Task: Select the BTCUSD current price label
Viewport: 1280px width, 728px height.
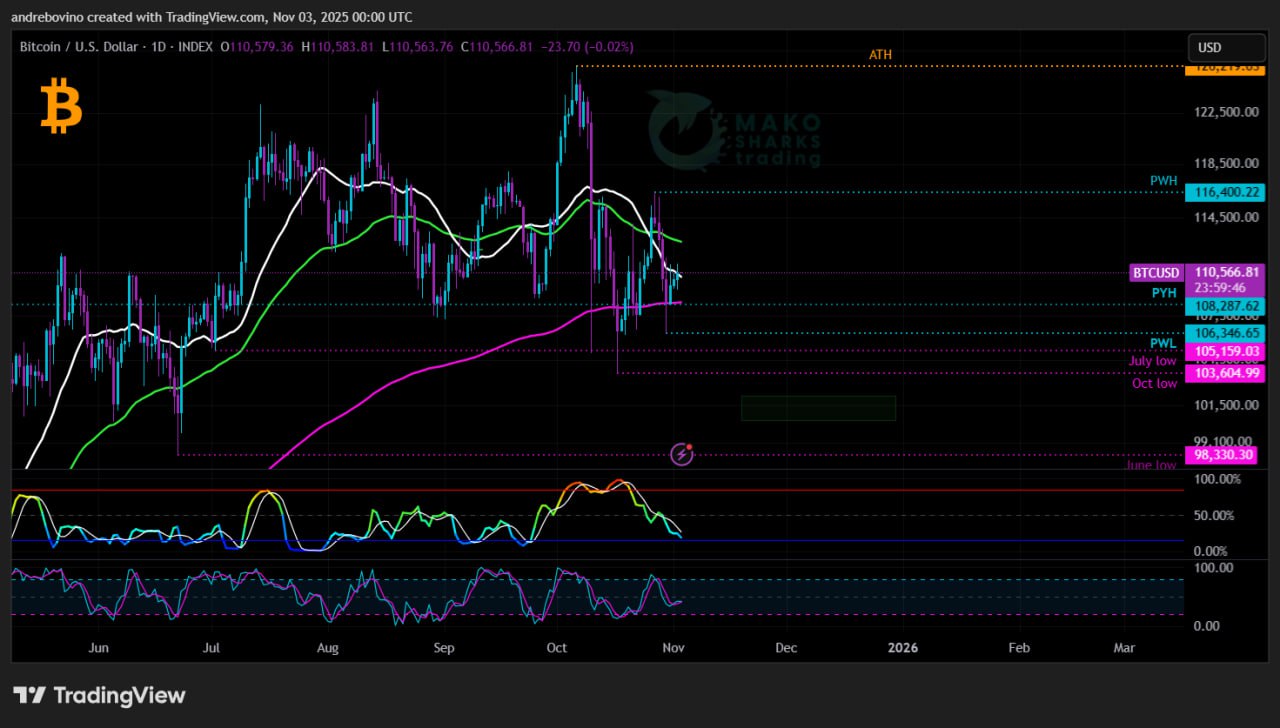Action: 1156,272
